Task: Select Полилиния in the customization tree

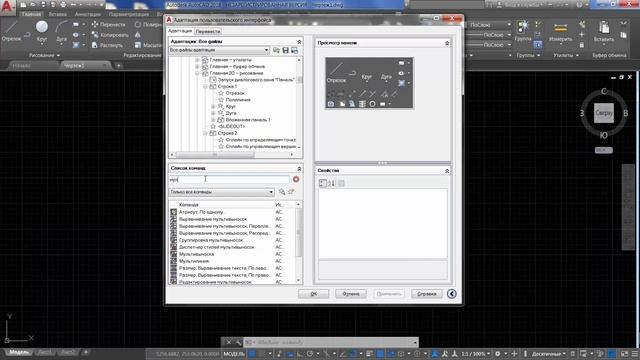Action: point(238,100)
